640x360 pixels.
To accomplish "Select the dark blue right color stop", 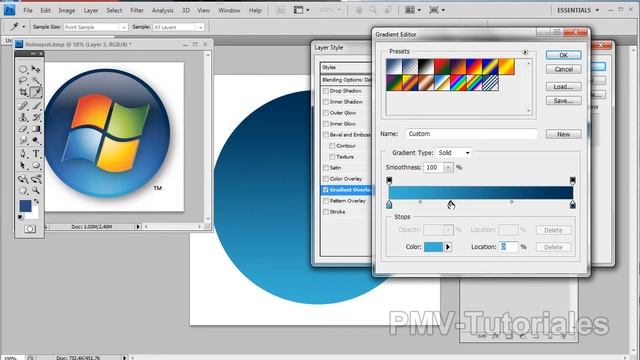I will point(573,204).
